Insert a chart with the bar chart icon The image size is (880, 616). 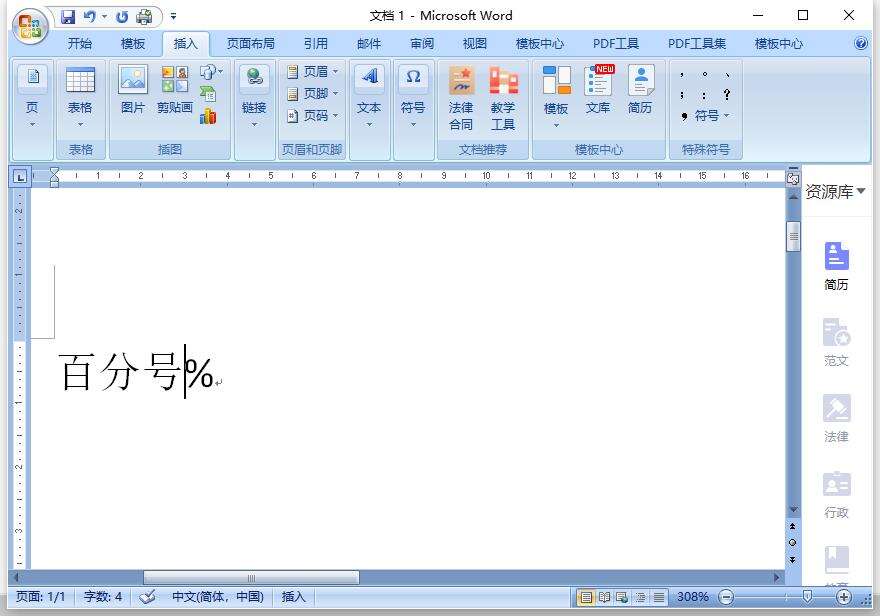pyautogui.click(x=208, y=116)
